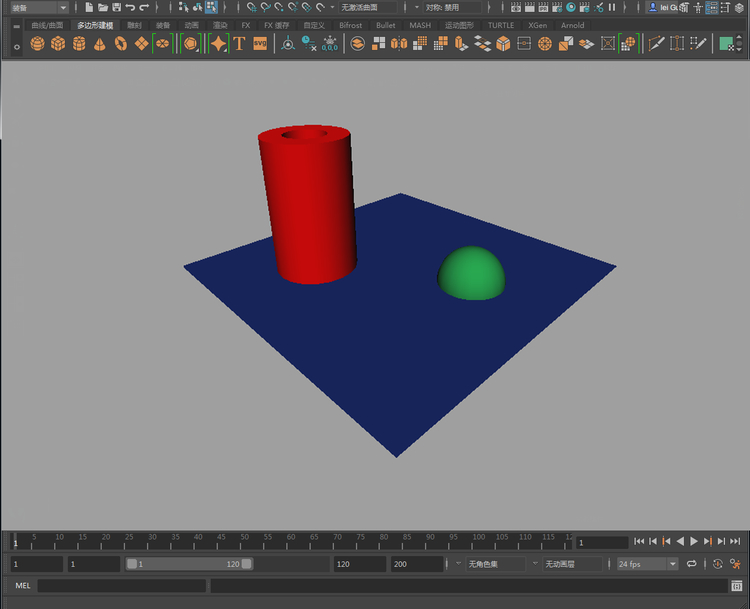Click the MEL script language button
Screen dimensions: 750x609
pos(22,586)
